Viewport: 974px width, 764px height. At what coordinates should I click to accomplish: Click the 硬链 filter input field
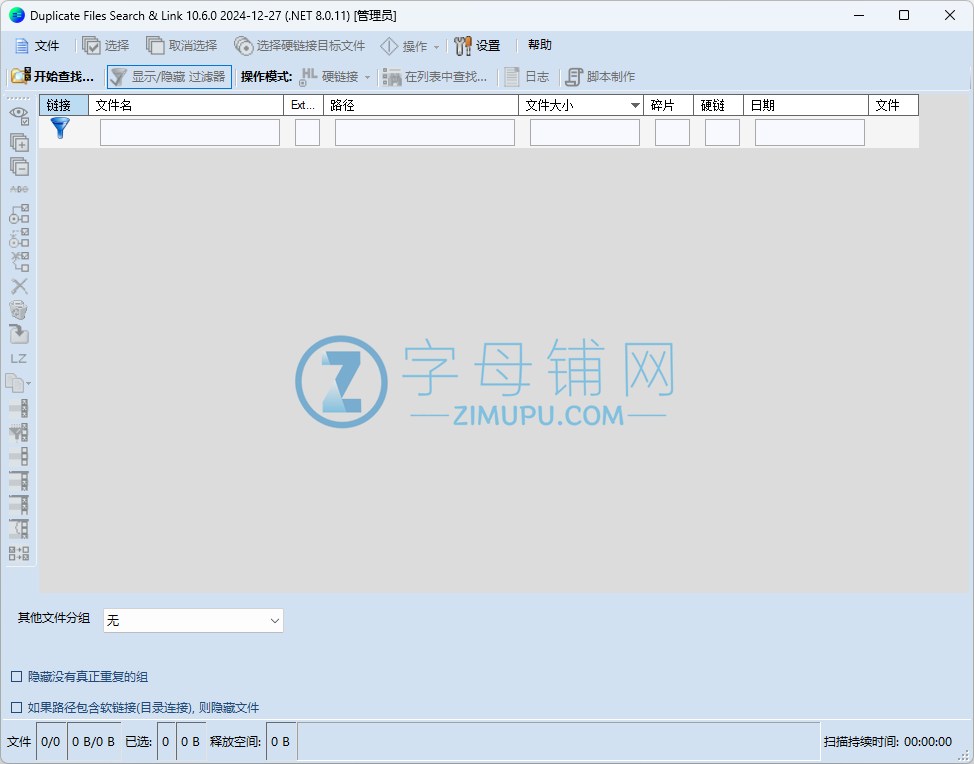click(722, 132)
